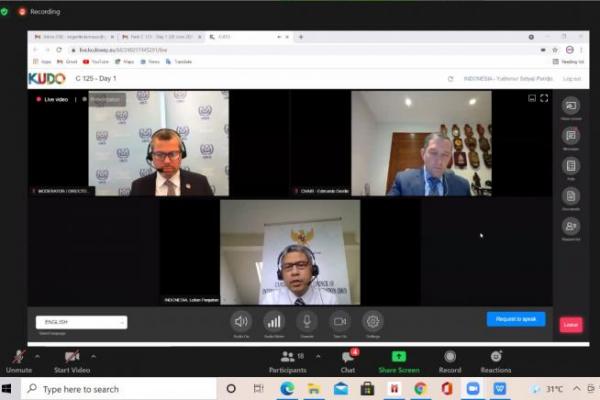Open Zoom Chat panel

tap(348, 361)
